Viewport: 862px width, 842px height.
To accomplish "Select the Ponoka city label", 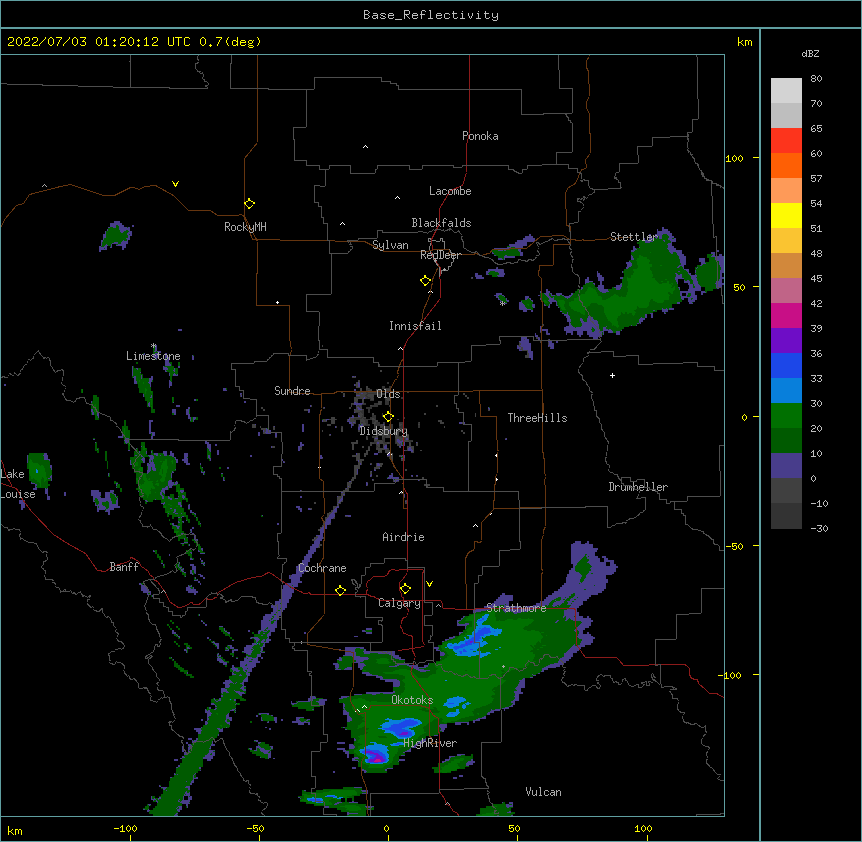I will [480, 136].
